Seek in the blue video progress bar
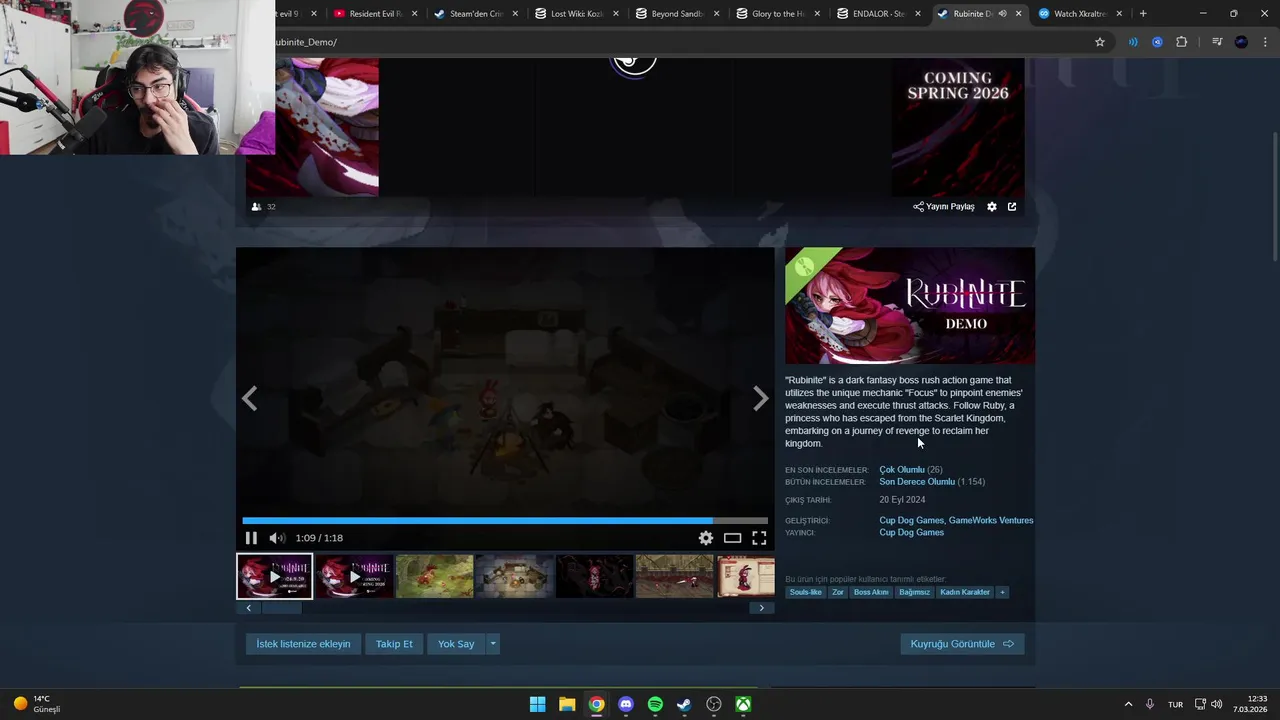 pyautogui.click(x=505, y=521)
